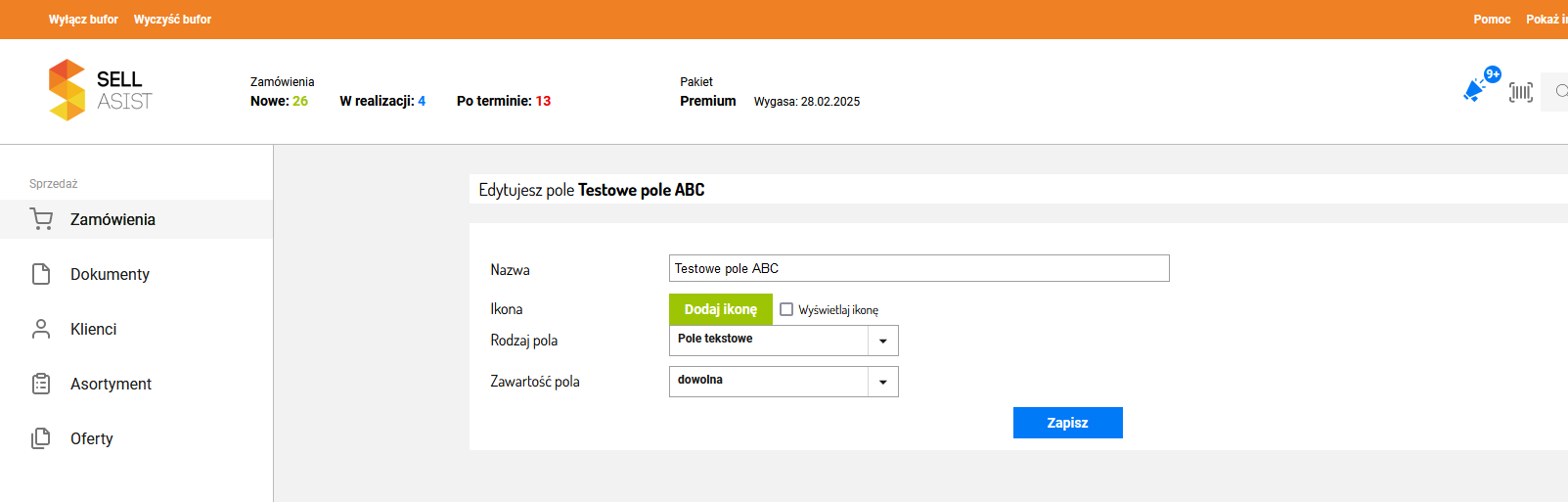Open the notifications megaphone icon

[1474, 91]
